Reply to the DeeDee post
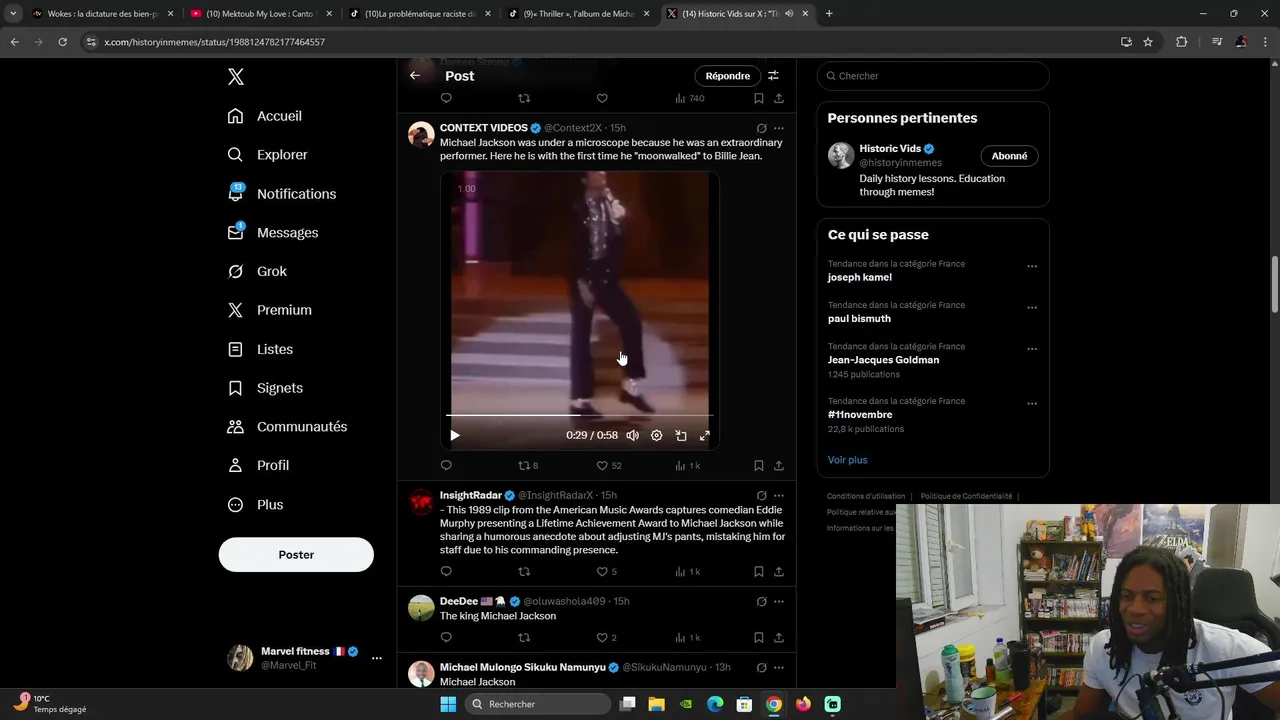 click(446, 638)
